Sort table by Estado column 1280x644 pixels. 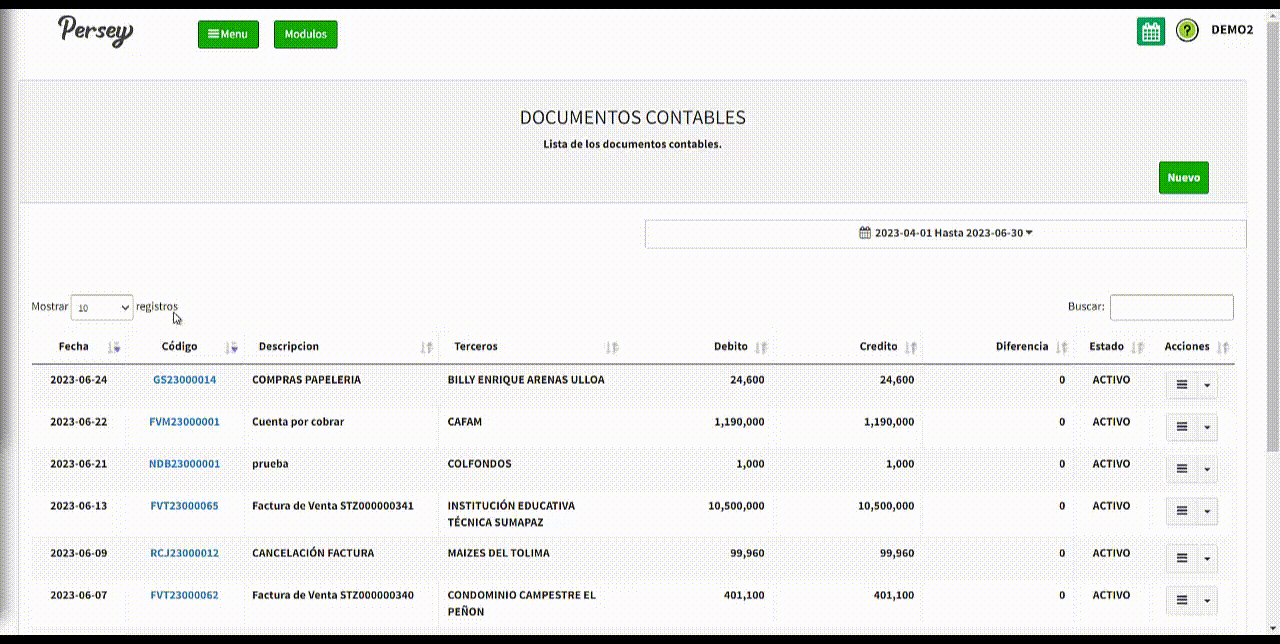pos(1107,347)
